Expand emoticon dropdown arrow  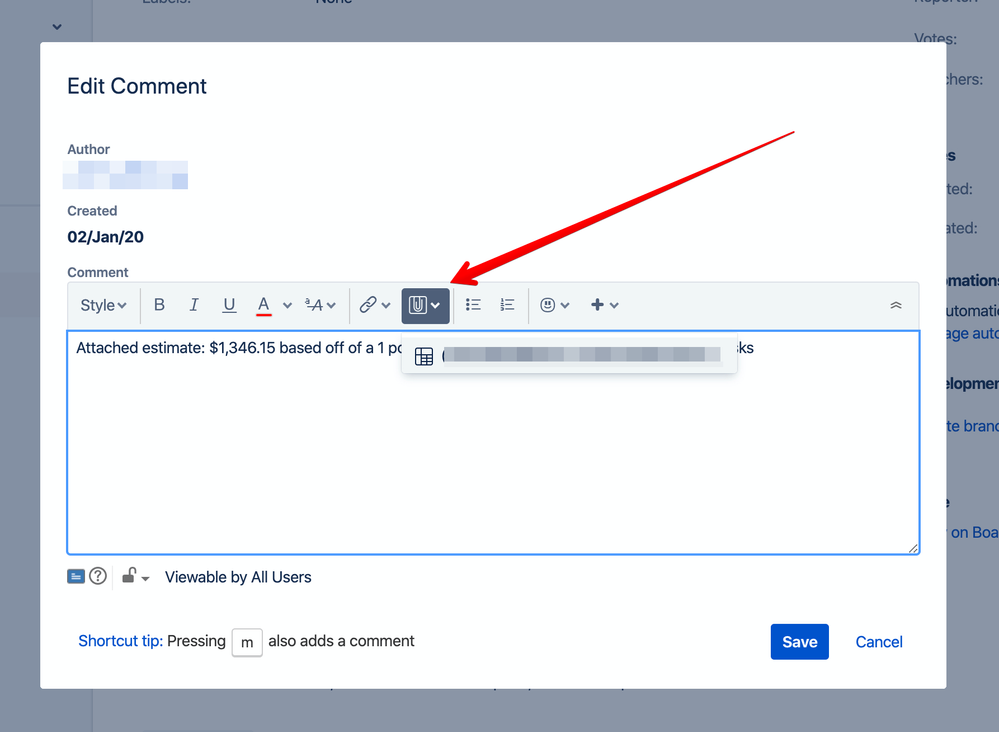[564, 306]
